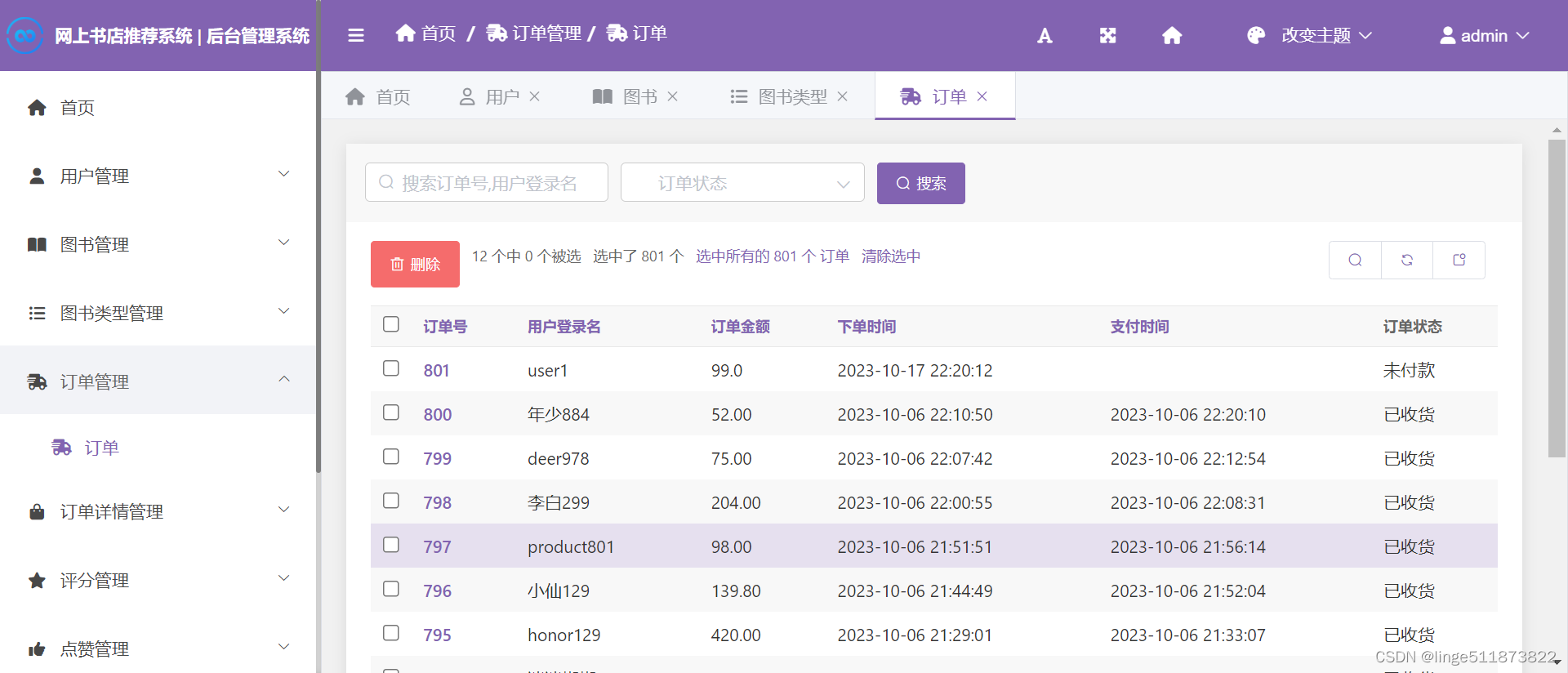Click the palette theme icon
The height and width of the screenshot is (673, 1568).
[x=1256, y=35]
